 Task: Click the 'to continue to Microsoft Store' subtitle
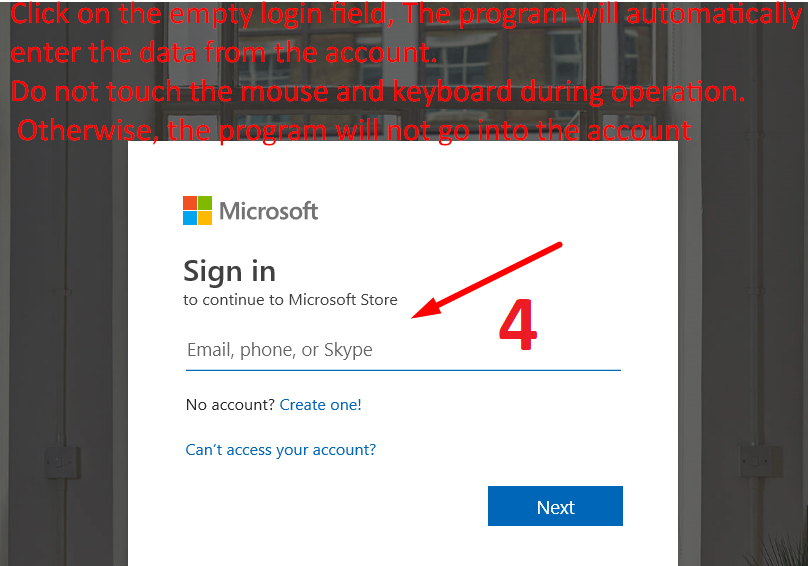(291, 300)
